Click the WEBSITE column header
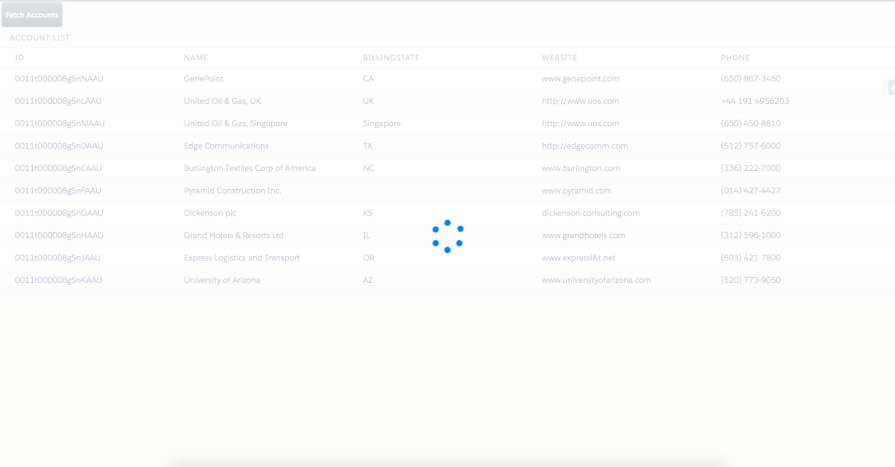895x467 pixels. coord(559,58)
